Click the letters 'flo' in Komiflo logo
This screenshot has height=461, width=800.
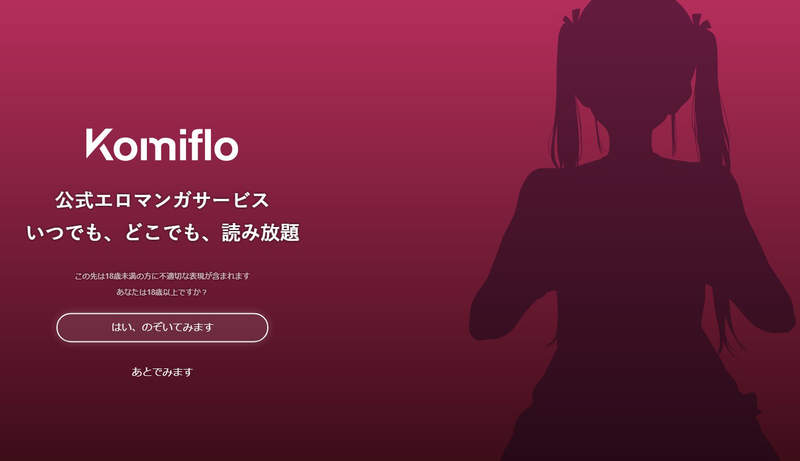pyautogui.click(x=213, y=145)
